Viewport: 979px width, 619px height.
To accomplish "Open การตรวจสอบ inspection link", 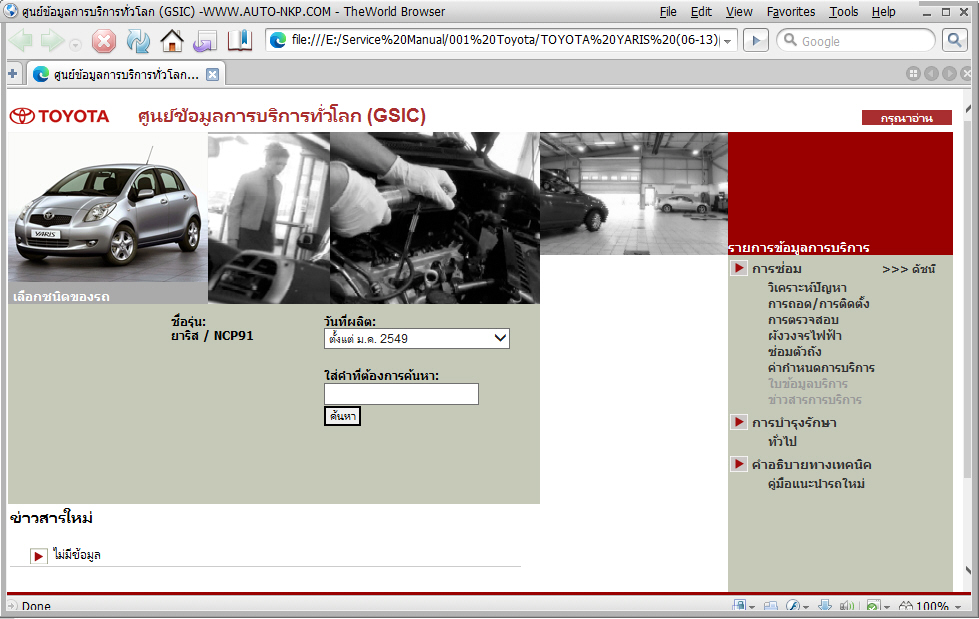I will 803,320.
